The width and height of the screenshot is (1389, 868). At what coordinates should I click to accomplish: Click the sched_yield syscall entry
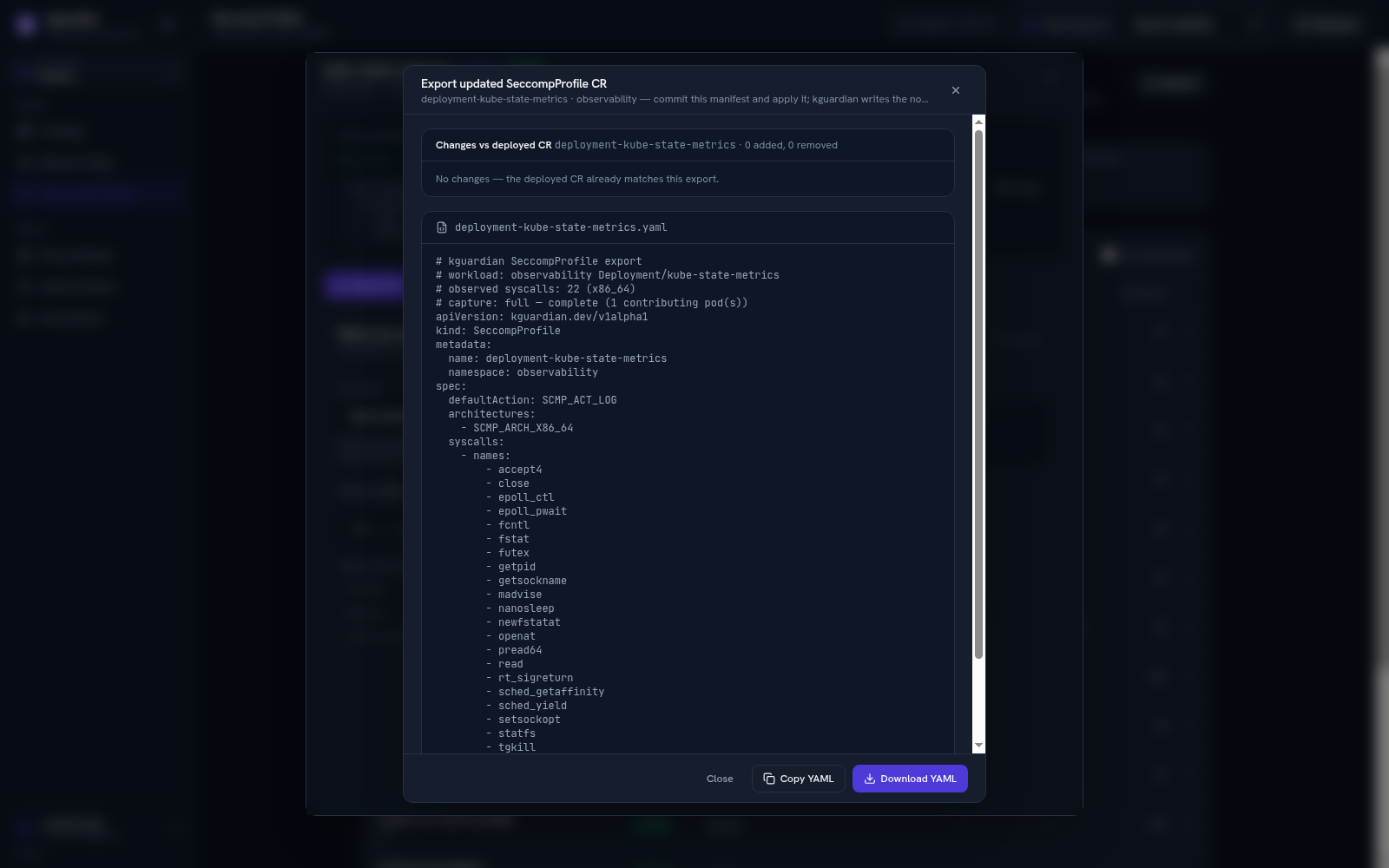[532, 706]
